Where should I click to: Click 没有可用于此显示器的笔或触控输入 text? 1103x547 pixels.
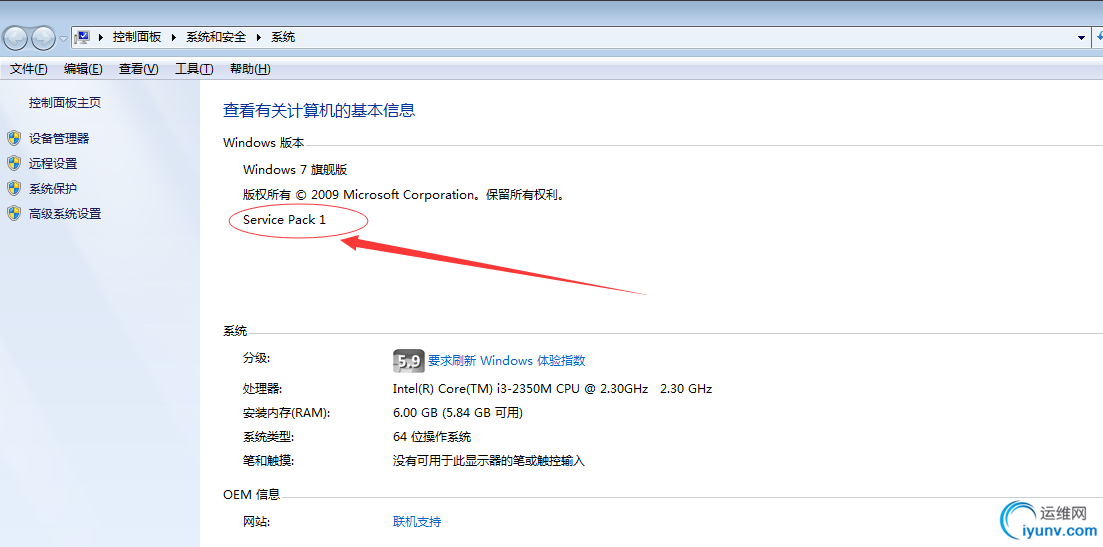click(x=489, y=461)
